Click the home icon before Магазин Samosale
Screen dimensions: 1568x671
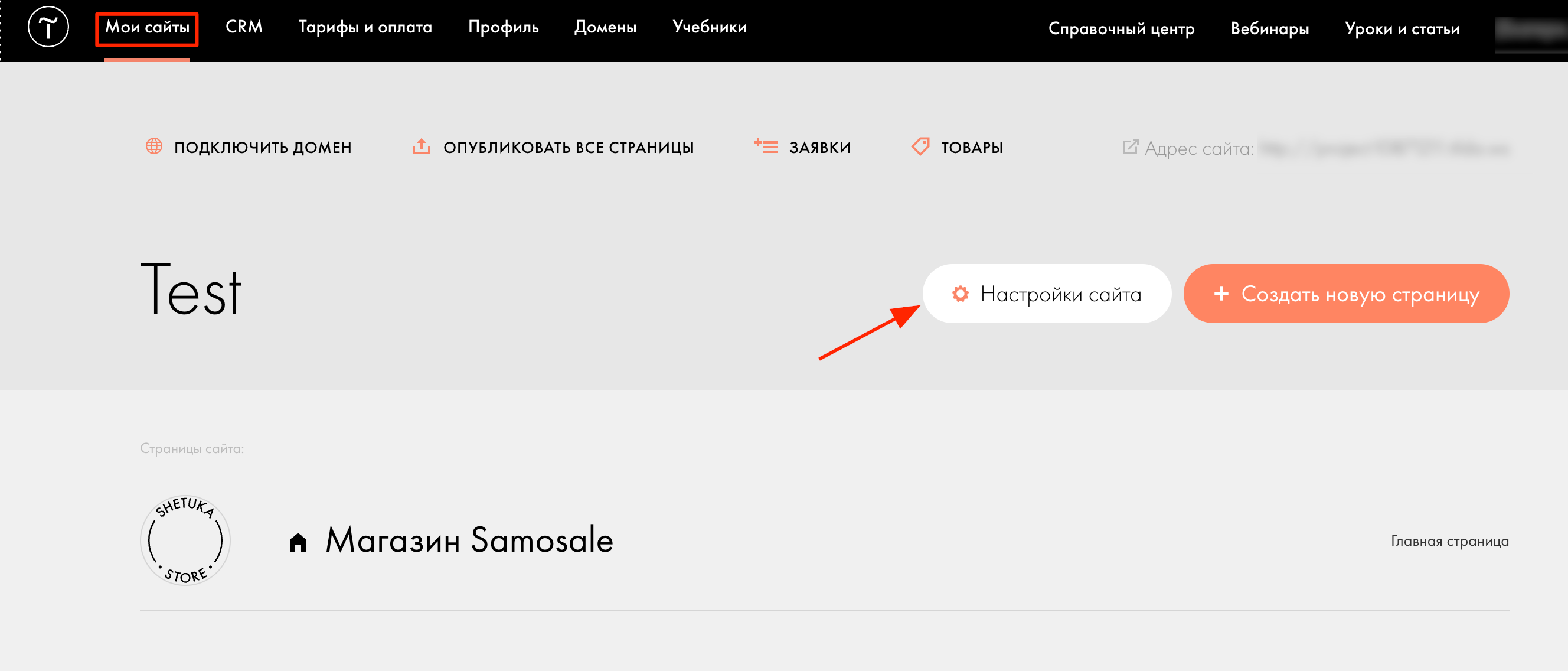298,541
